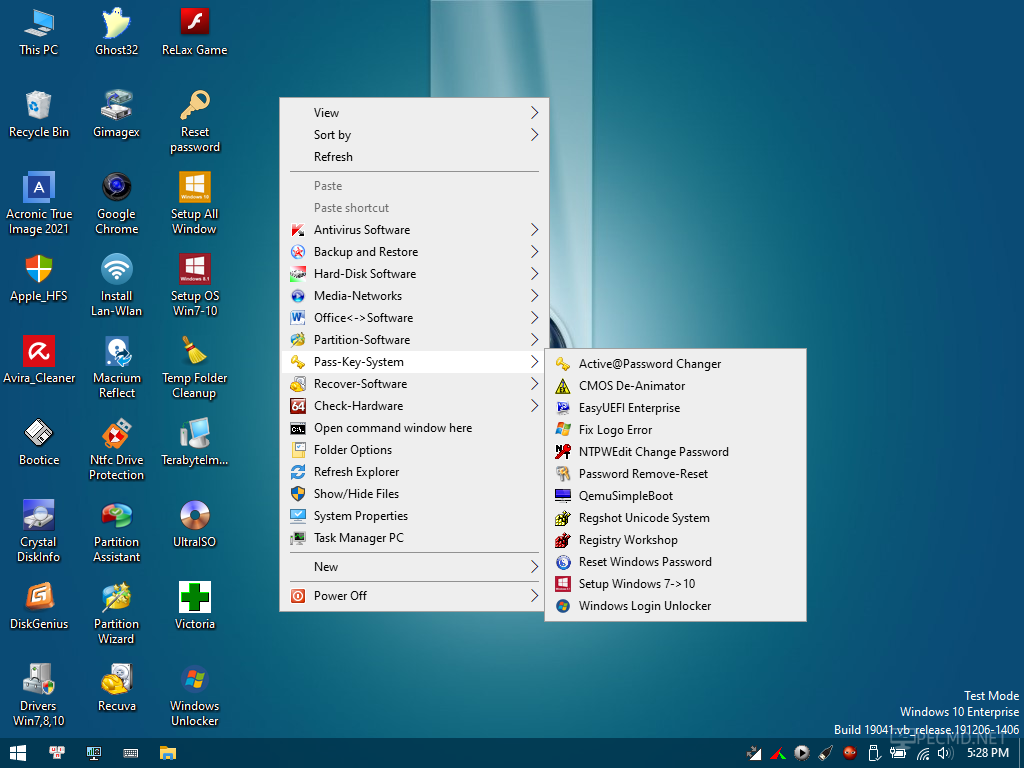
Task: Expand the Power Off submenu arrow
Action: click(534, 596)
